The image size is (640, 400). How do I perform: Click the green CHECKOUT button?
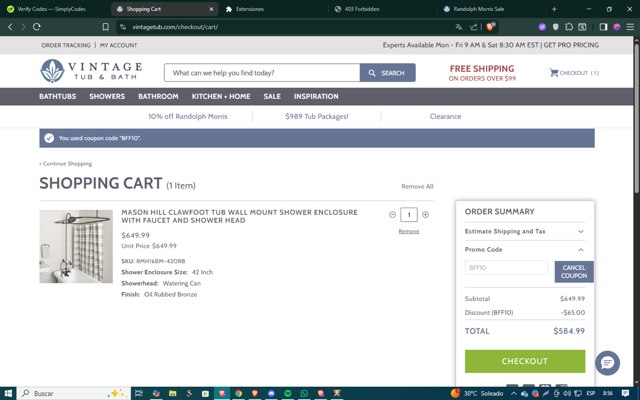point(525,361)
